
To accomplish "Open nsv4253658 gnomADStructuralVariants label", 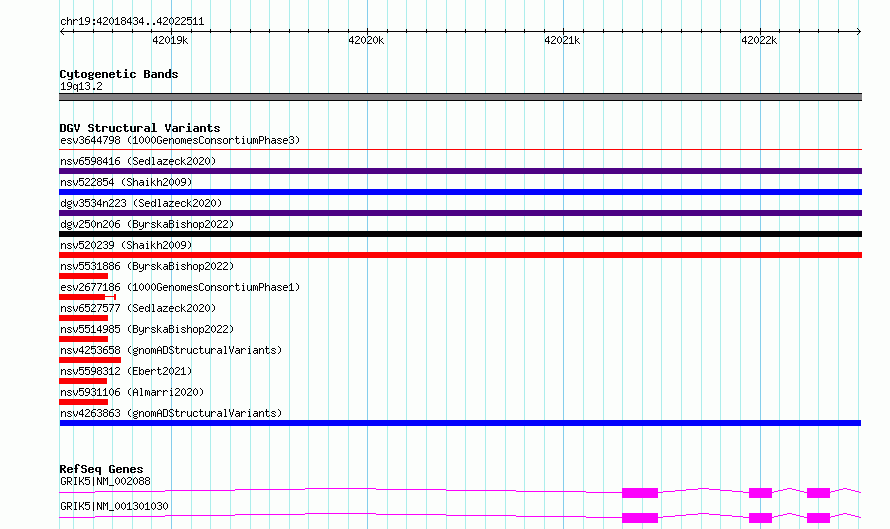I will coord(171,350).
